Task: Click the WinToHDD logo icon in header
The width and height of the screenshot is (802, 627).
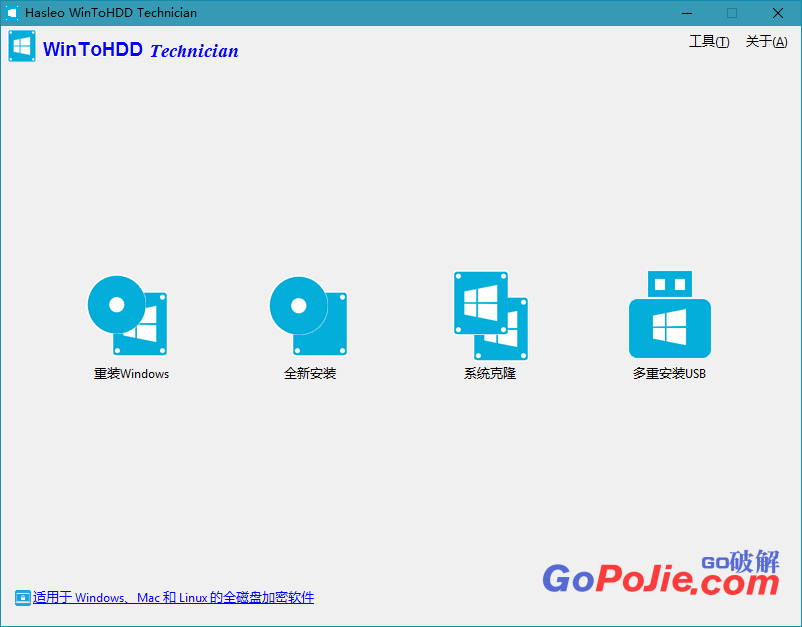Action: 22,46
